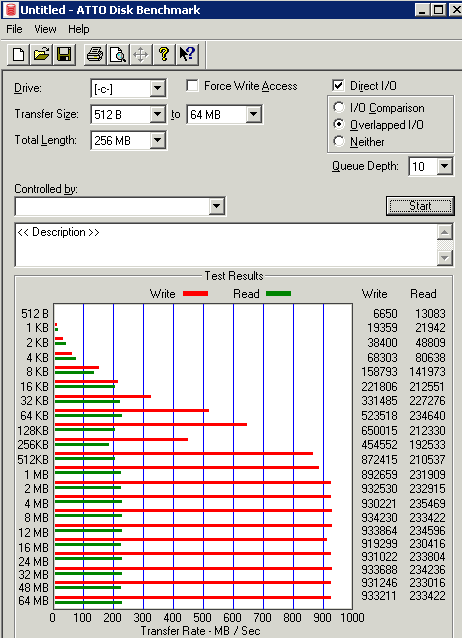Click the 512KB row label
Viewport: 462px width, 638px height.
pos(33,459)
